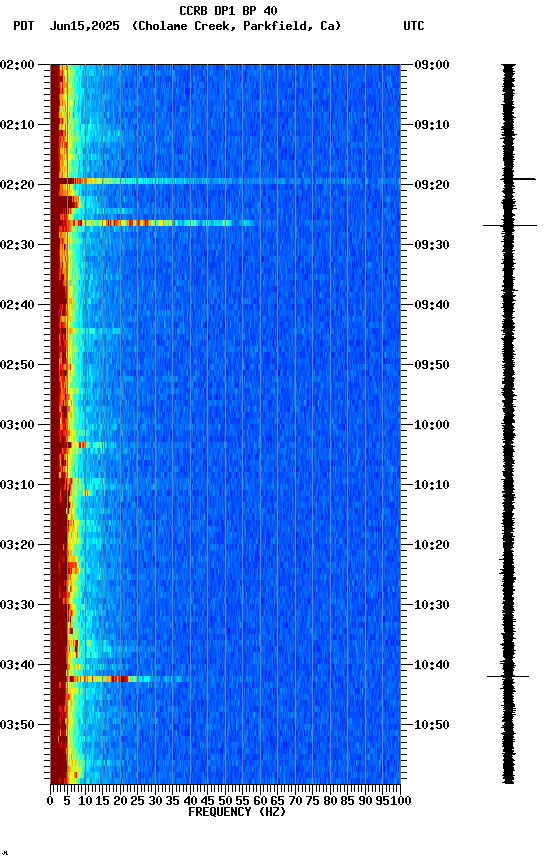Click the 10:40 UTC time label
The height and width of the screenshot is (864, 552).
pyautogui.click(x=432, y=665)
